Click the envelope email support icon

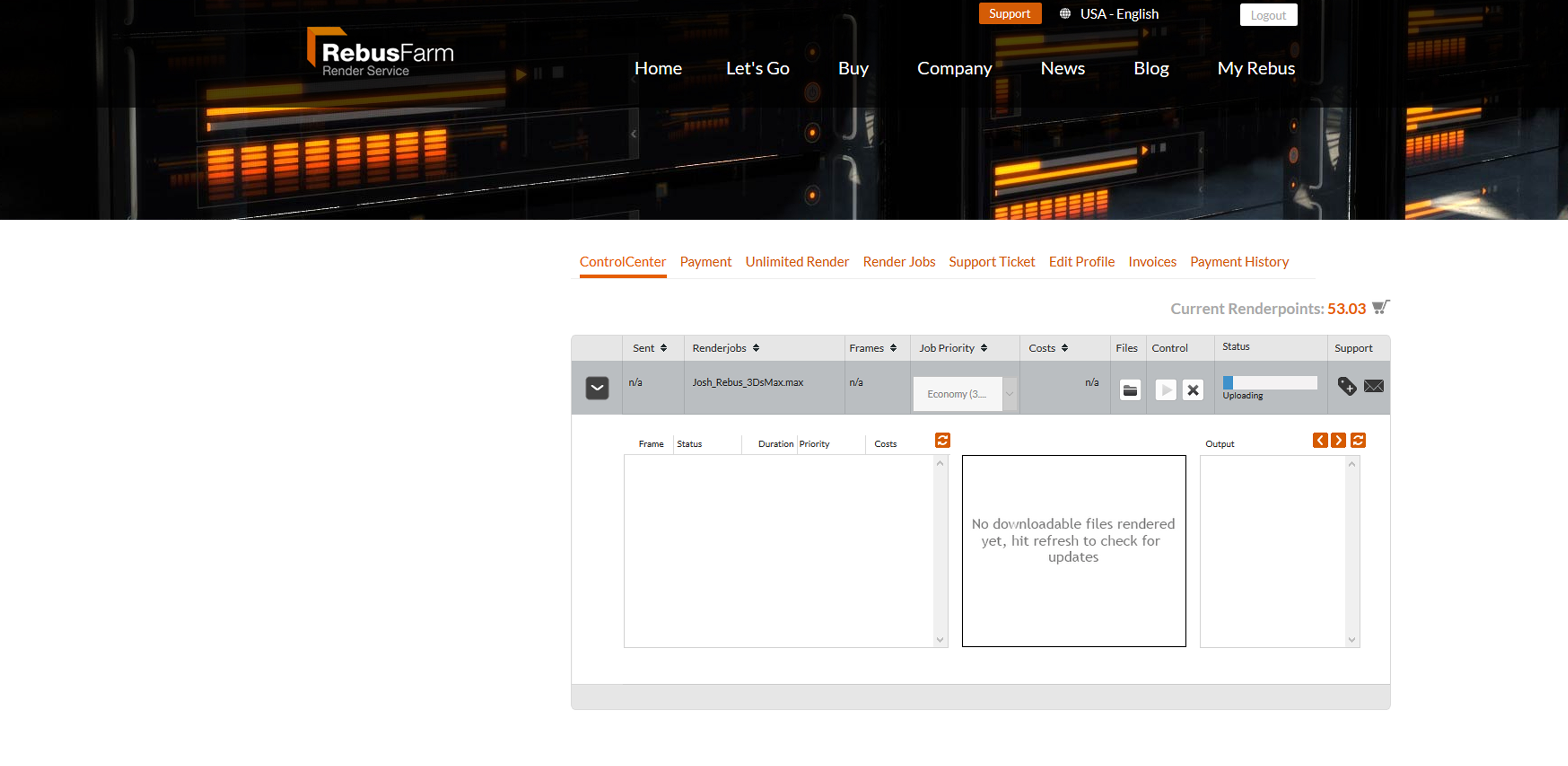[x=1374, y=386]
